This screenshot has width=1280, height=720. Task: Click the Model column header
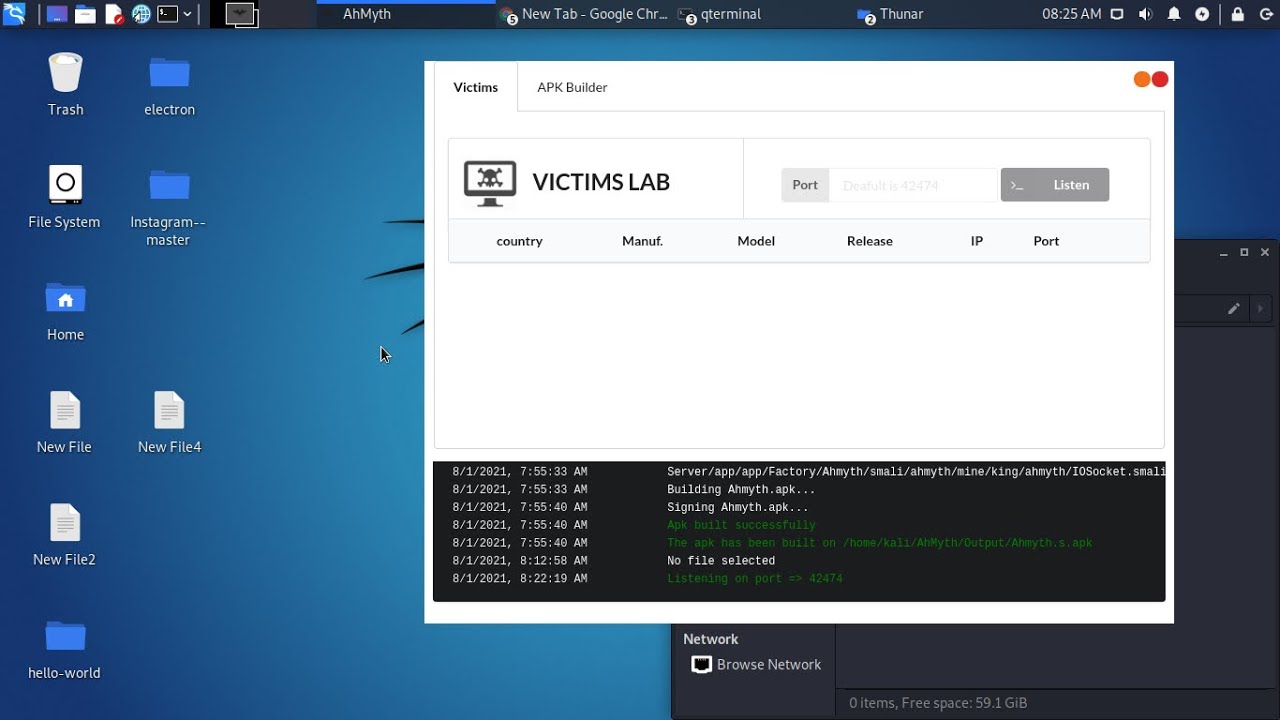[756, 241]
